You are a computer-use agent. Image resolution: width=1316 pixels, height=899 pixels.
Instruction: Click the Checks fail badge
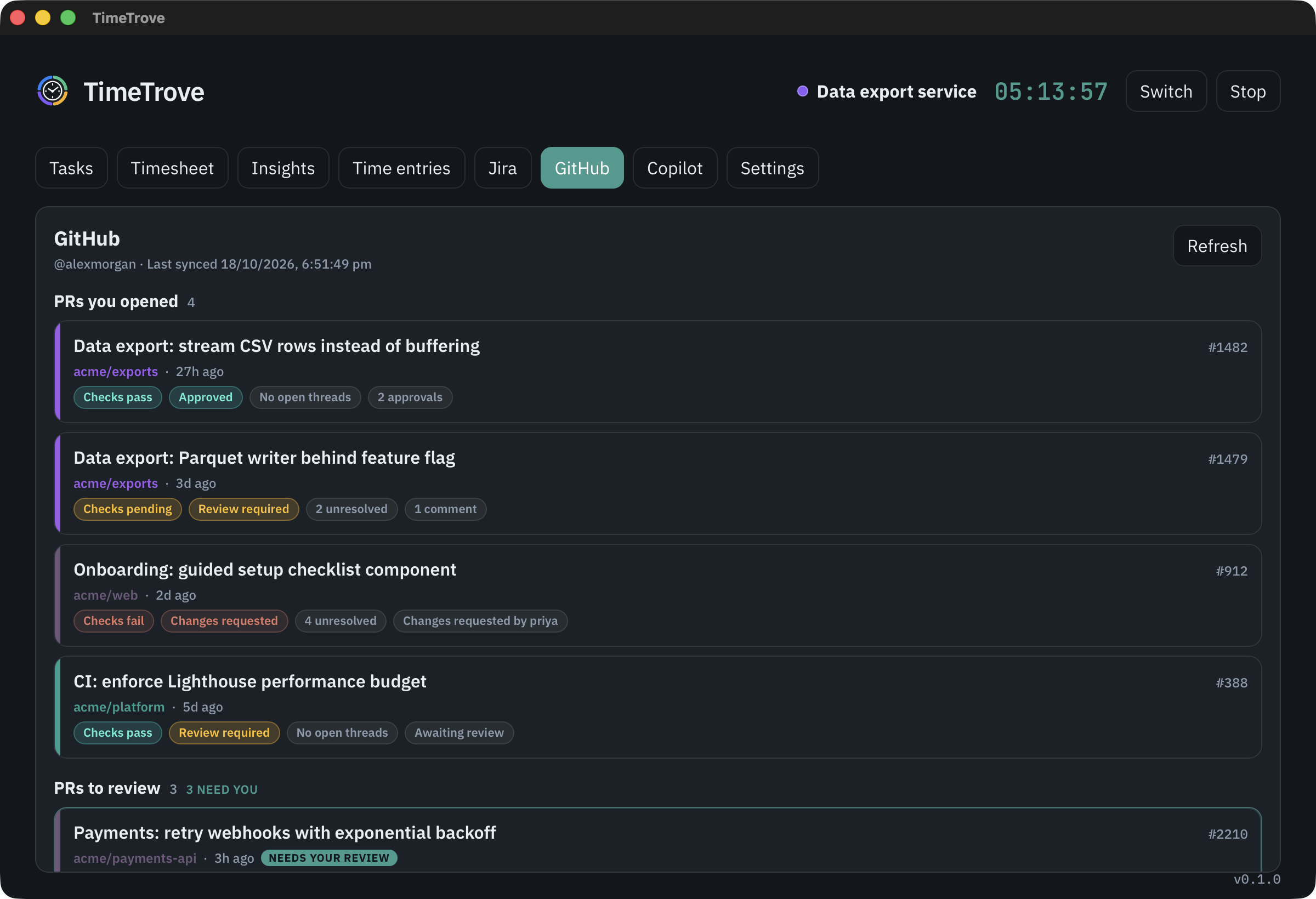pos(114,621)
